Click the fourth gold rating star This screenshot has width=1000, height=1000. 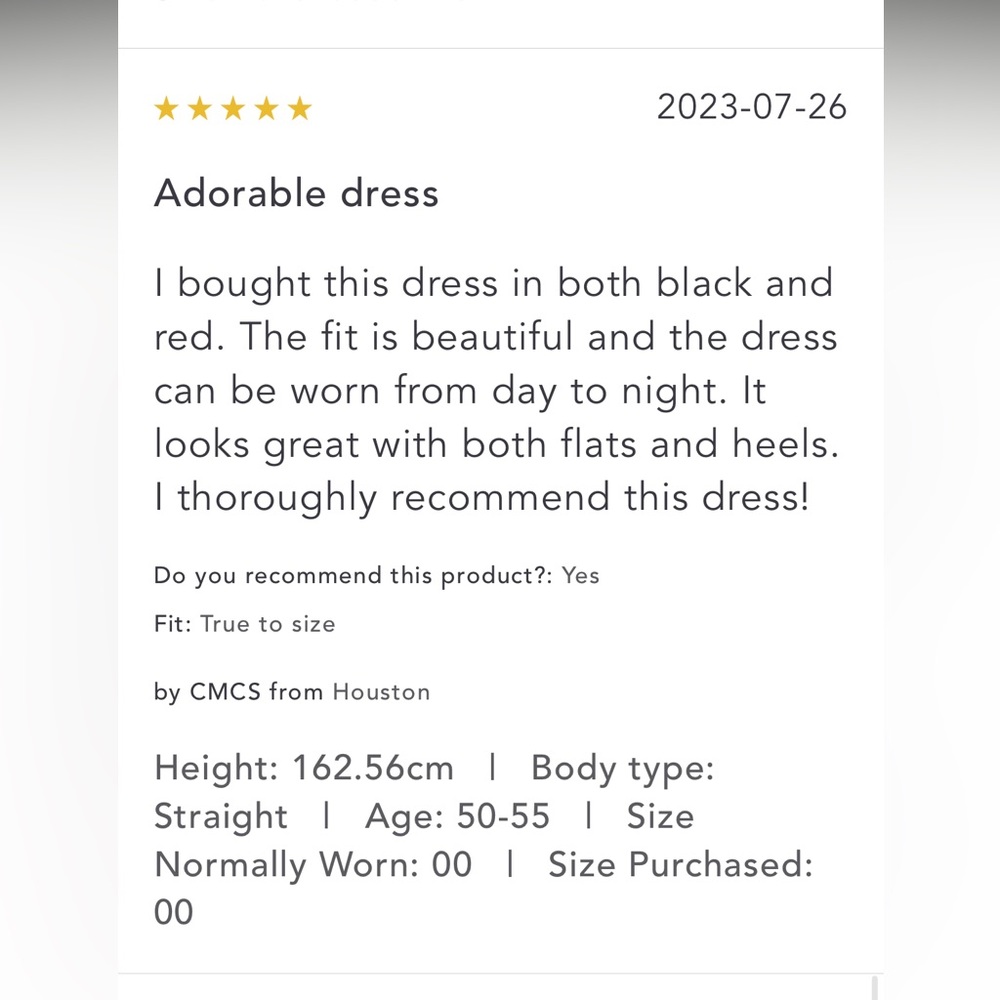pos(266,108)
